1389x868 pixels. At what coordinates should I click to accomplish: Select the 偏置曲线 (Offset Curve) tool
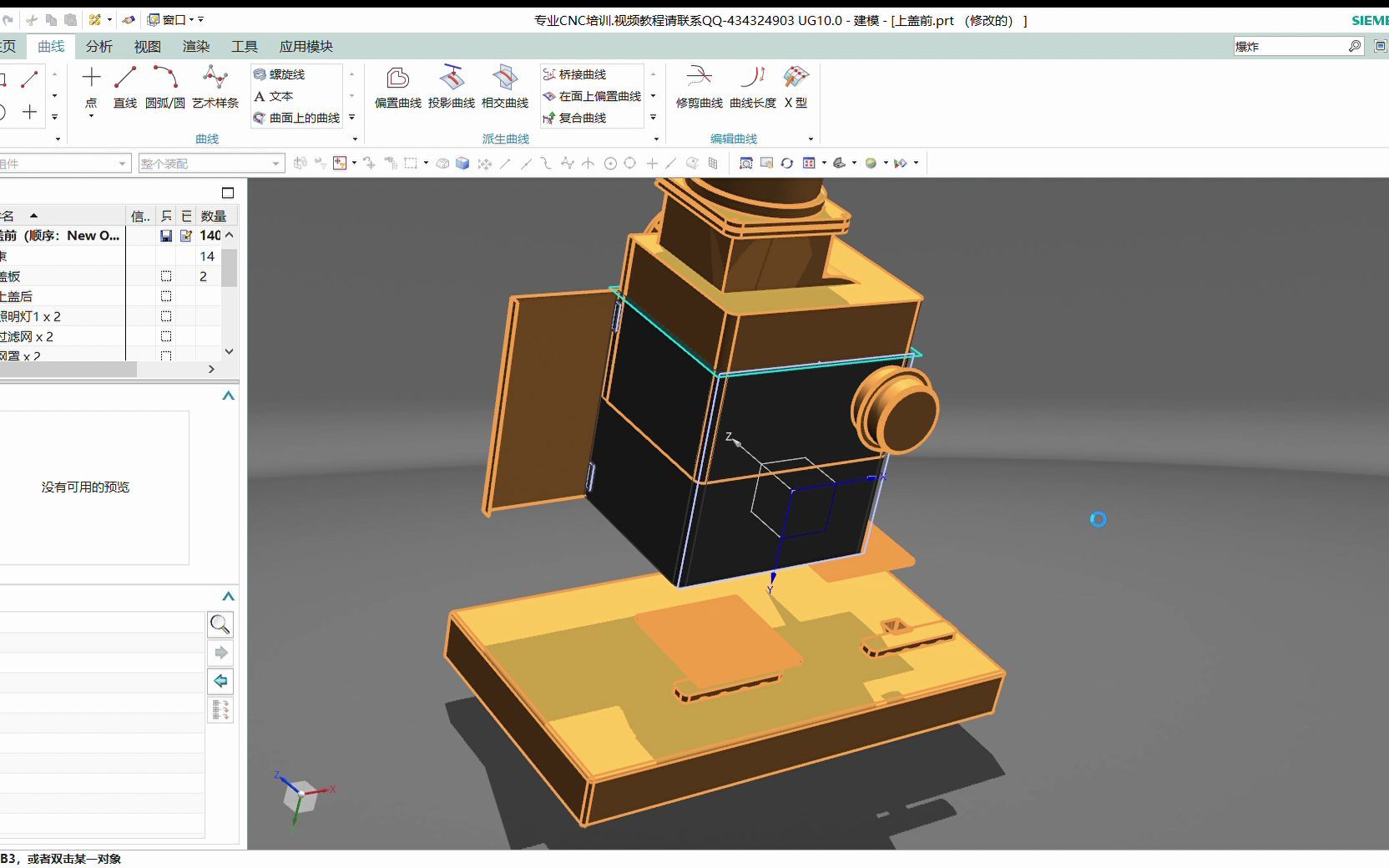[x=397, y=88]
